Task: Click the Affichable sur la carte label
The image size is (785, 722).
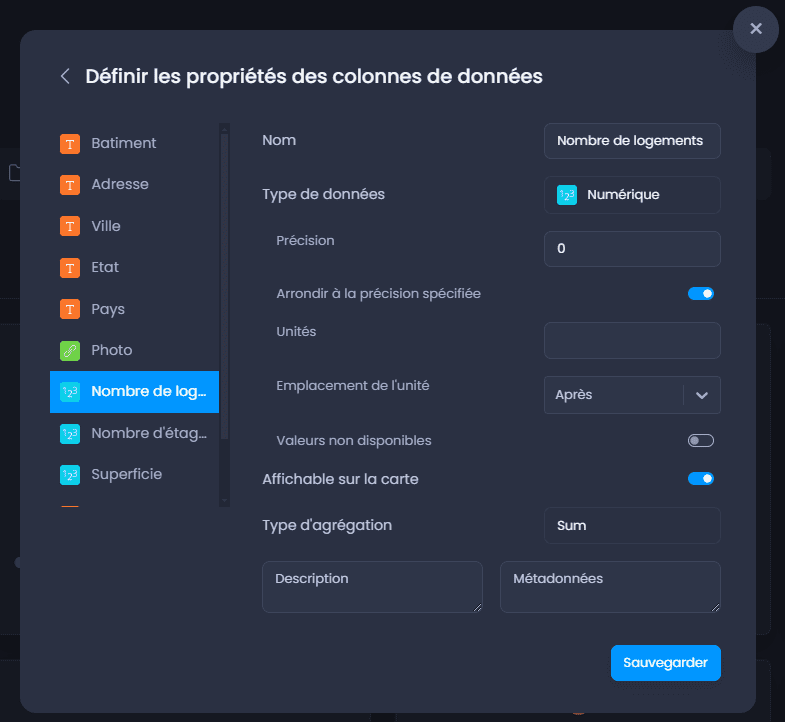Action: [x=340, y=479]
